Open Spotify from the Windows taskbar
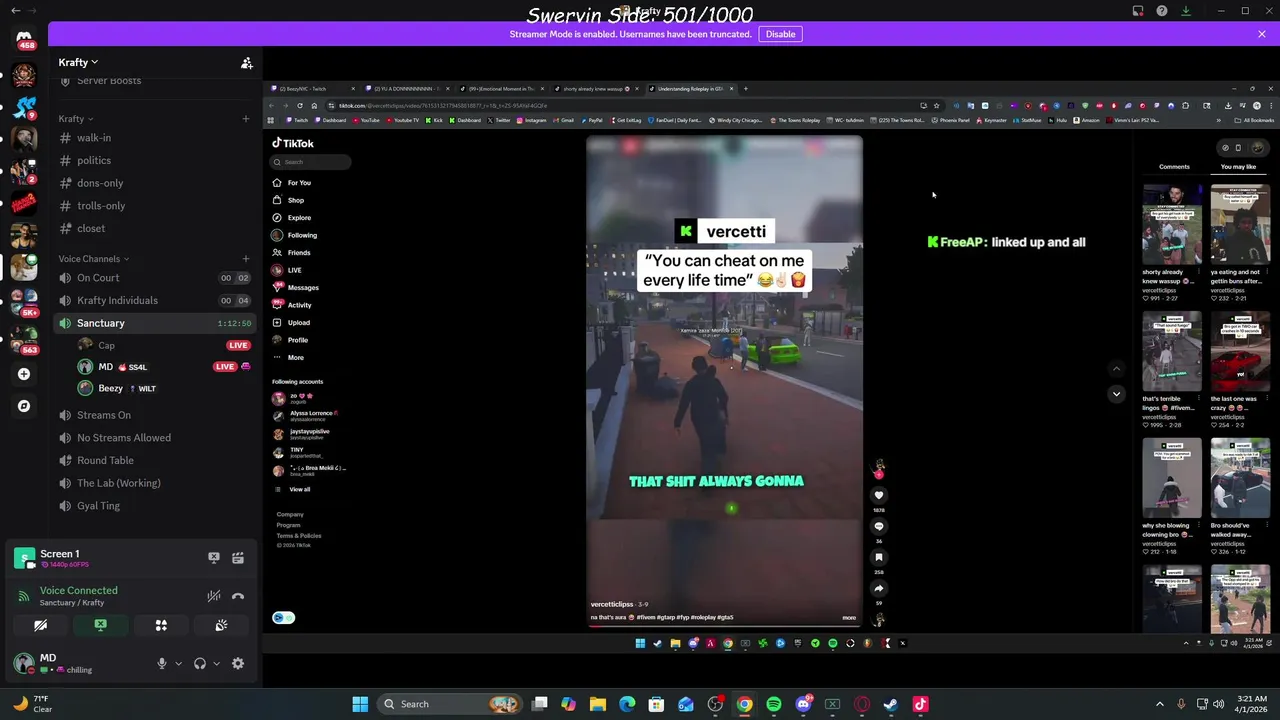Image resolution: width=1280 pixels, height=720 pixels. (774, 704)
